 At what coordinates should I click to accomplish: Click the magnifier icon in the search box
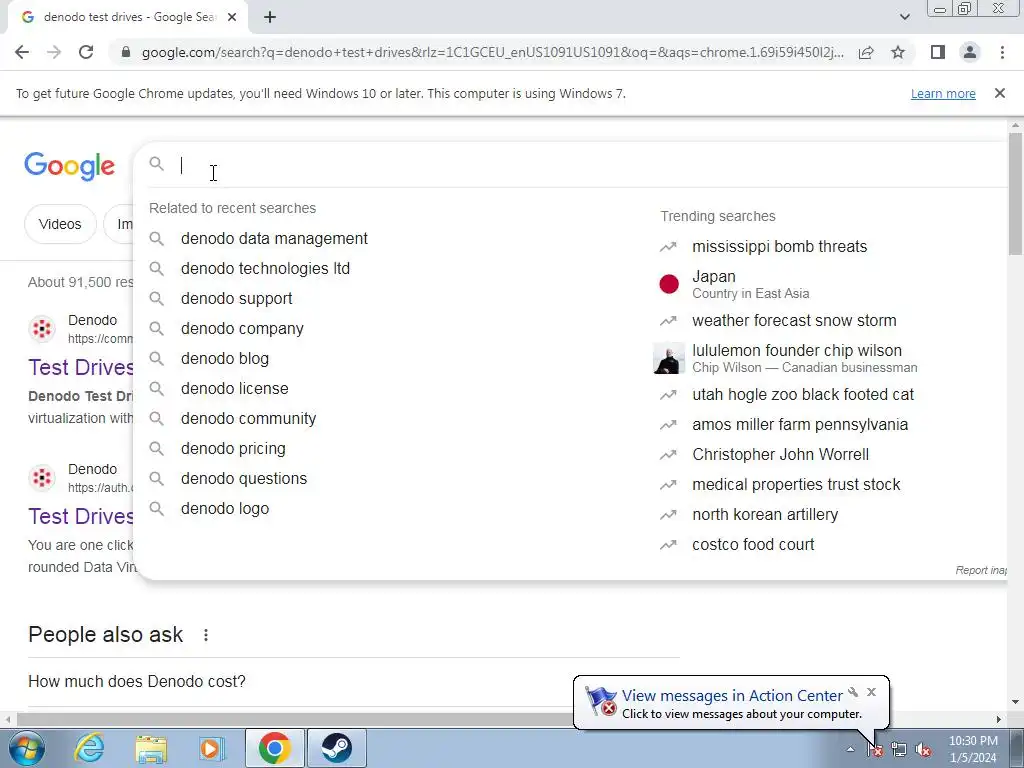point(157,163)
